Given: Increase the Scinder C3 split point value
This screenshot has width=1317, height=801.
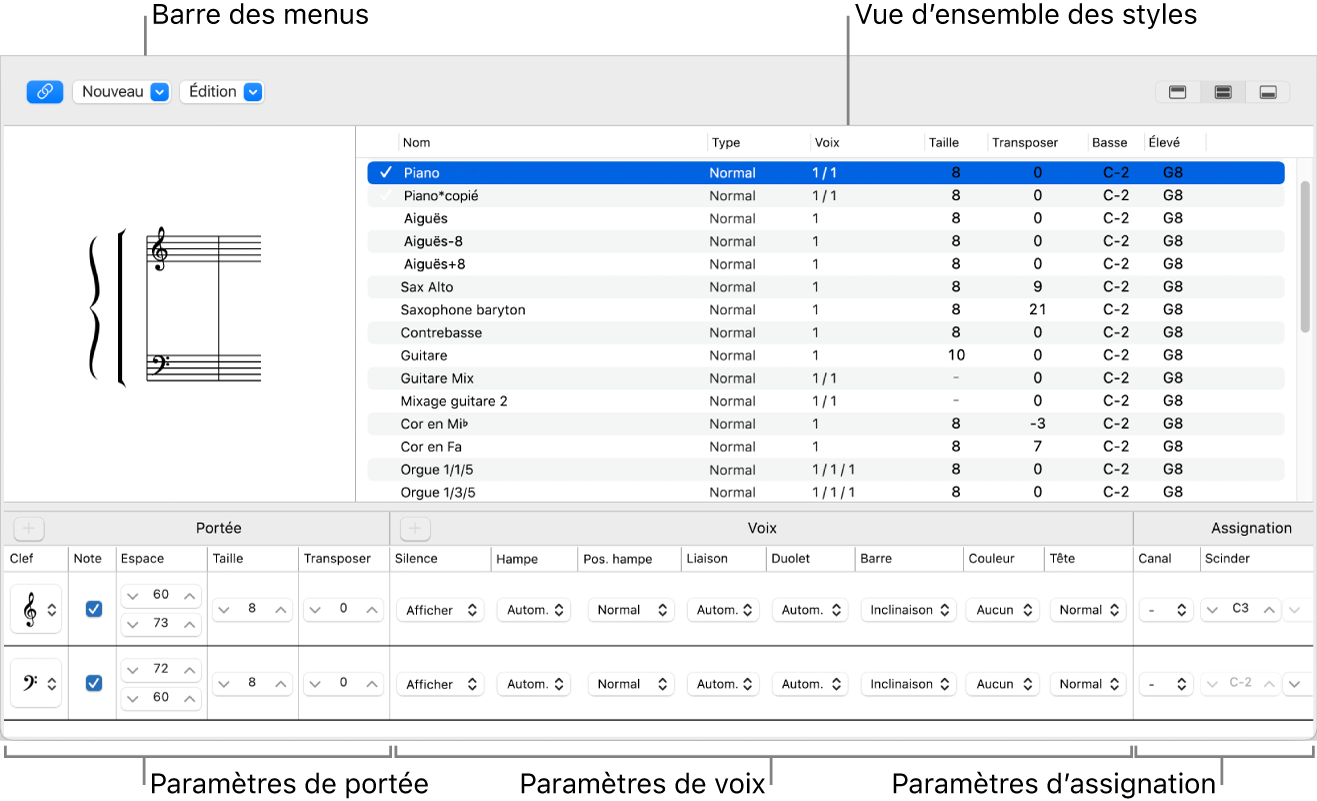Looking at the screenshot, I should tap(1269, 609).
